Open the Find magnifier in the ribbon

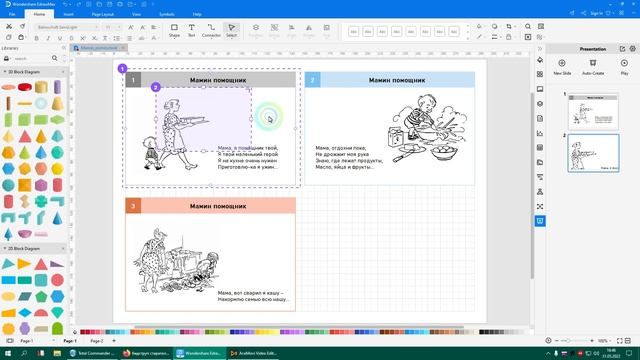(528, 27)
